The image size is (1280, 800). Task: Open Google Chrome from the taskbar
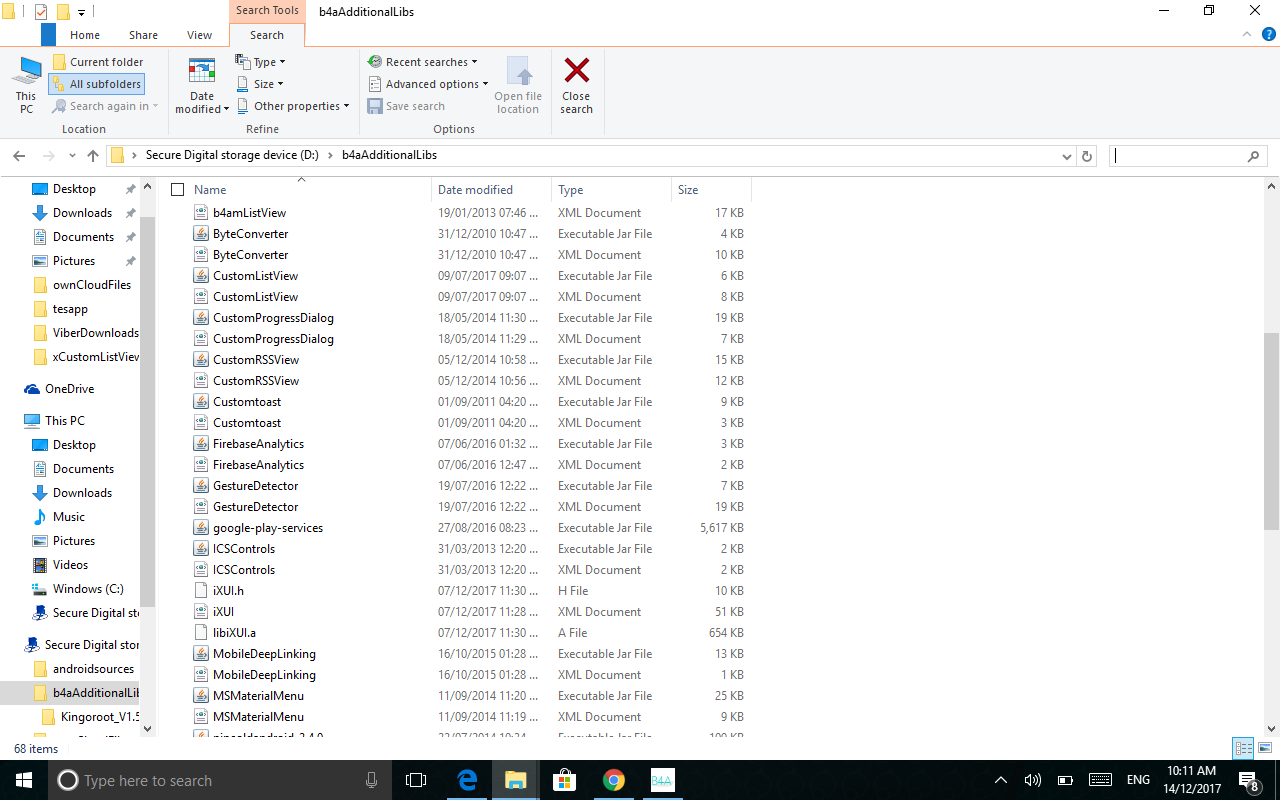tap(614, 780)
